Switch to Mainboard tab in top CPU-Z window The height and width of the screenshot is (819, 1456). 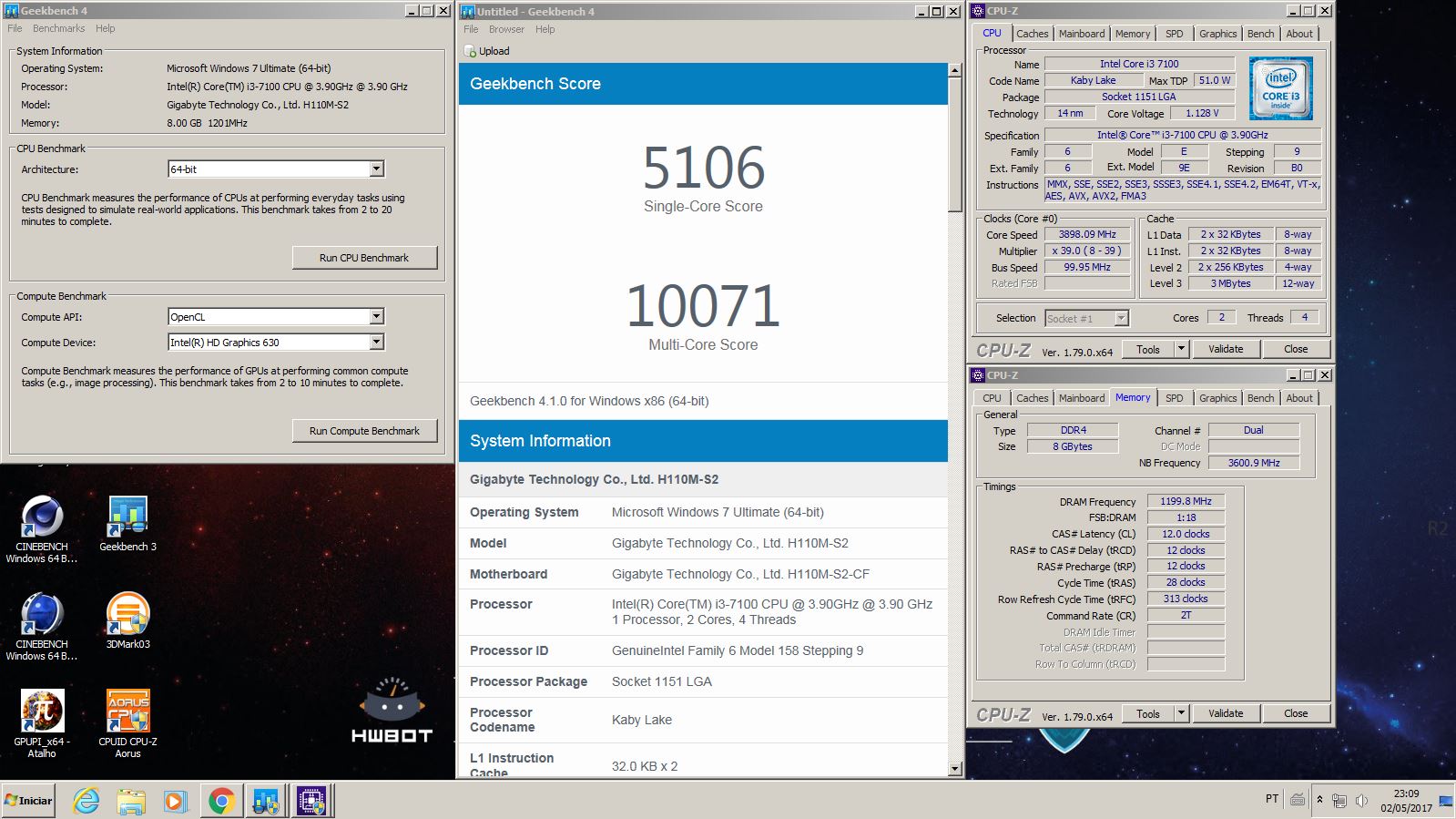click(x=1081, y=34)
